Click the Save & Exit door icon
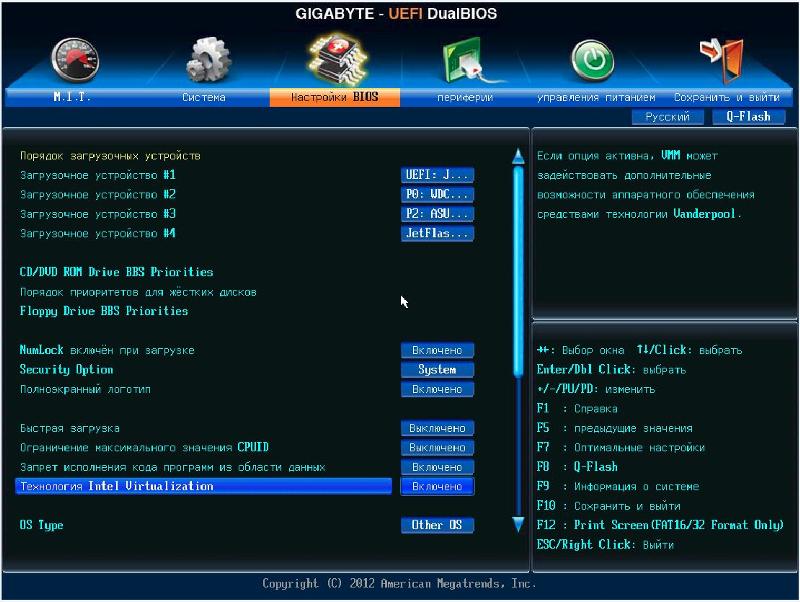Viewport: 800px width, 602px height. (x=722, y=60)
